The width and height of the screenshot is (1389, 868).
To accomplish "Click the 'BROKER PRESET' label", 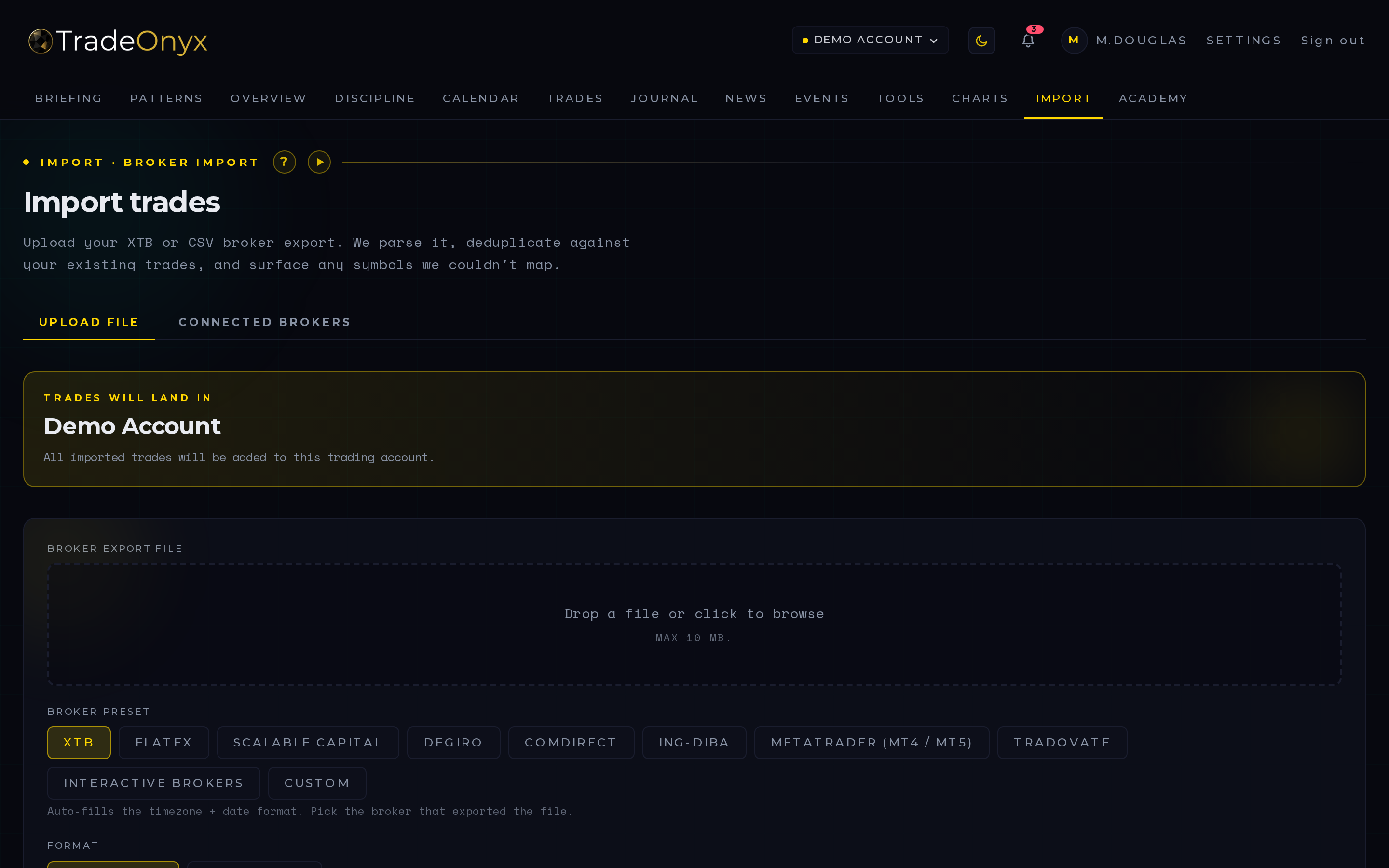I will (99, 711).
